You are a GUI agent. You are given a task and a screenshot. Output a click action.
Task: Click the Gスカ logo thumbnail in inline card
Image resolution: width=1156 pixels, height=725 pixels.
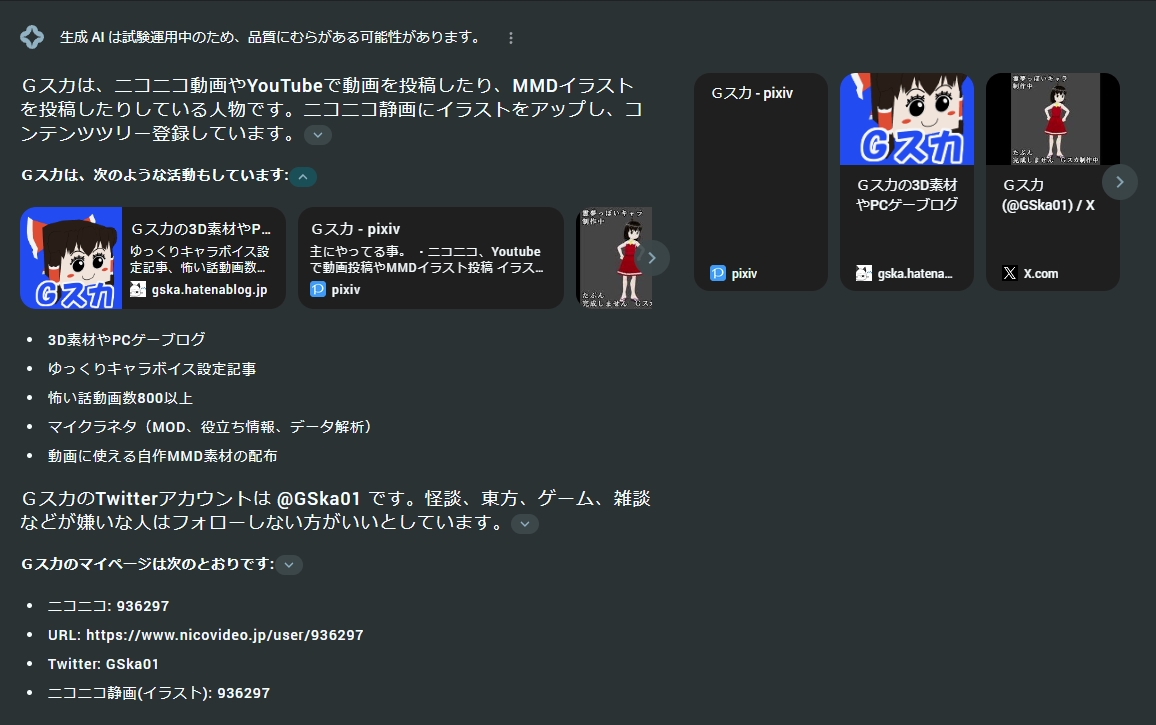click(71, 258)
